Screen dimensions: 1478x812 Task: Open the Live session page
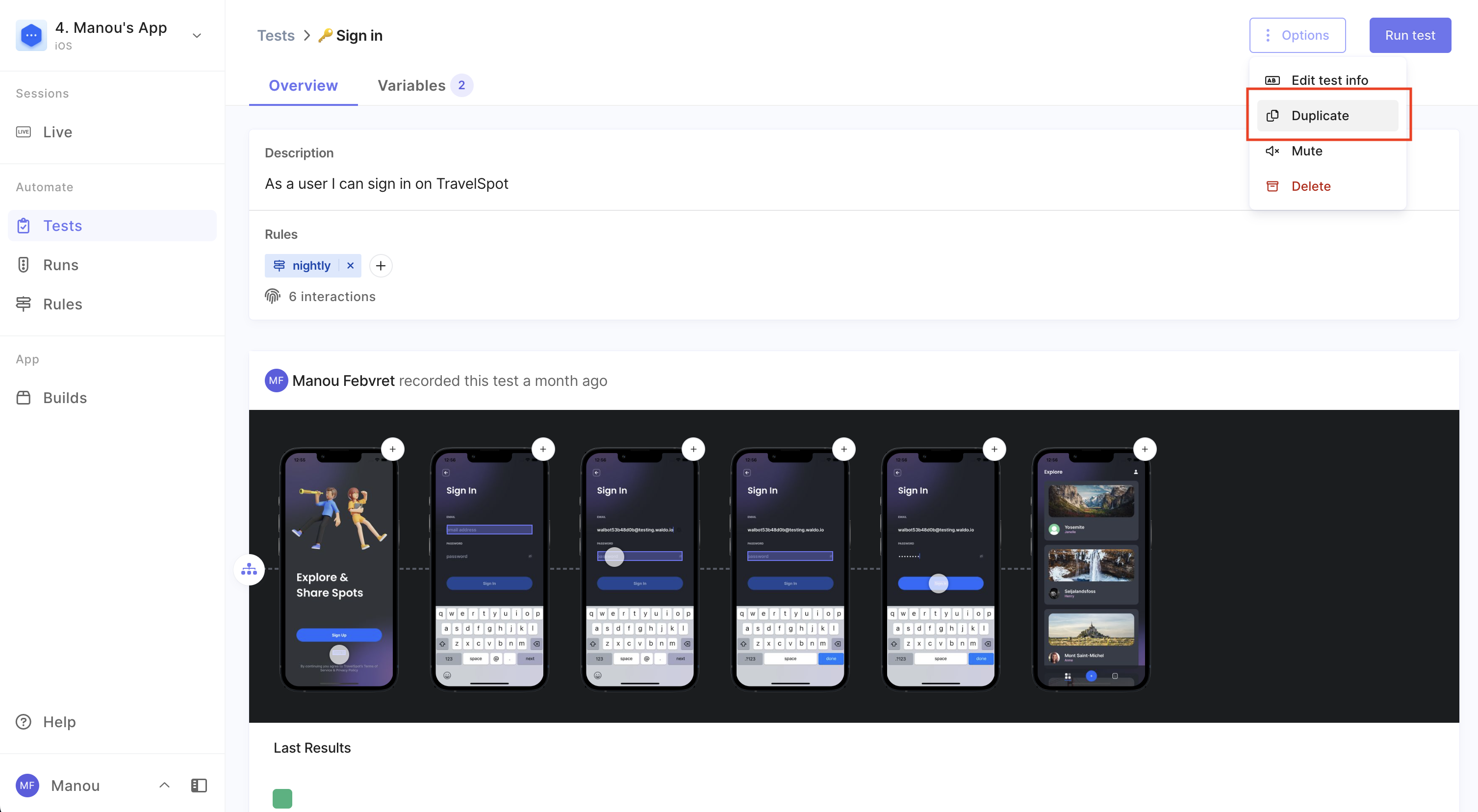point(57,132)
